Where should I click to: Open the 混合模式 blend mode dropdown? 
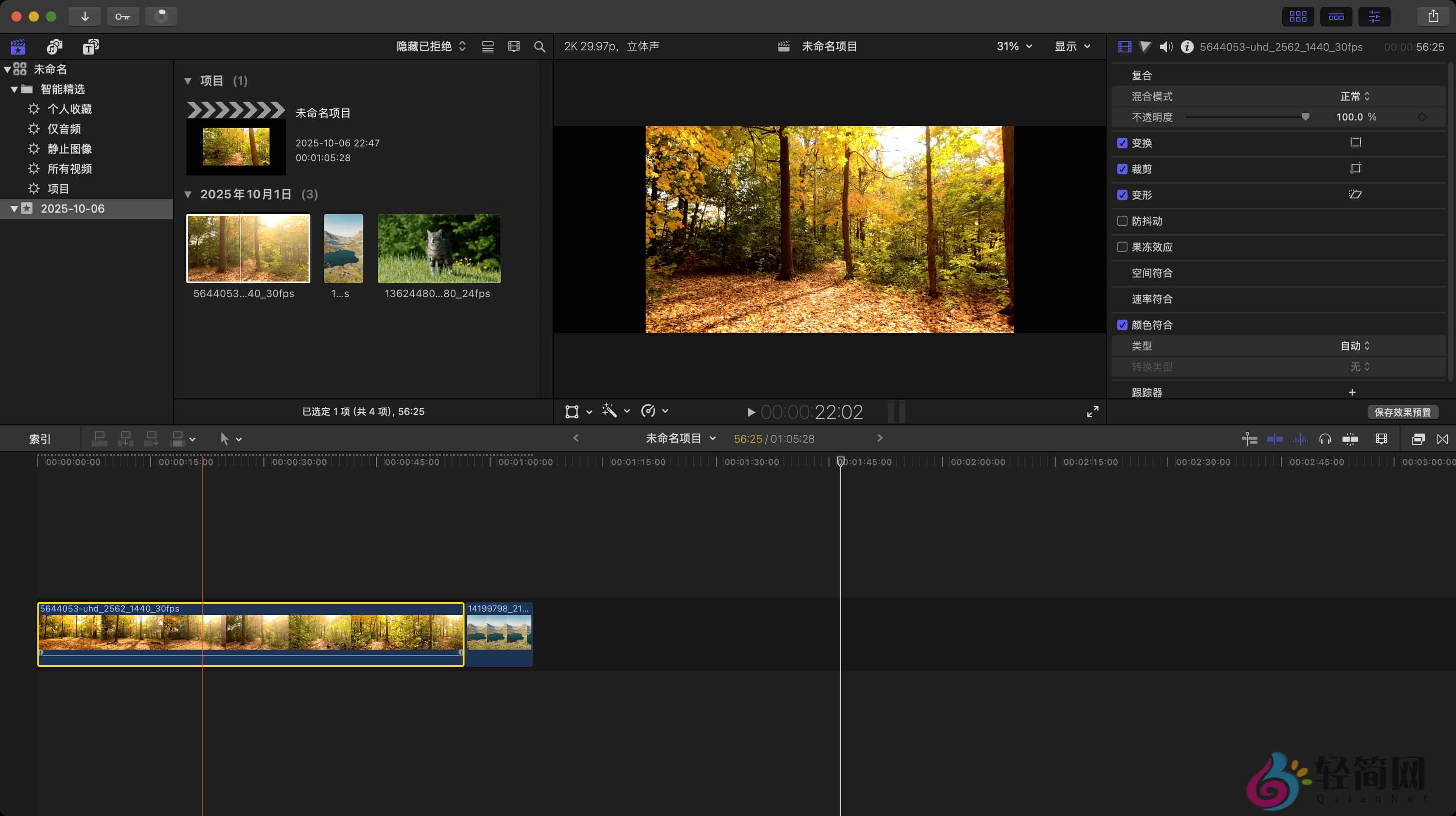[x=1354, y=96]
